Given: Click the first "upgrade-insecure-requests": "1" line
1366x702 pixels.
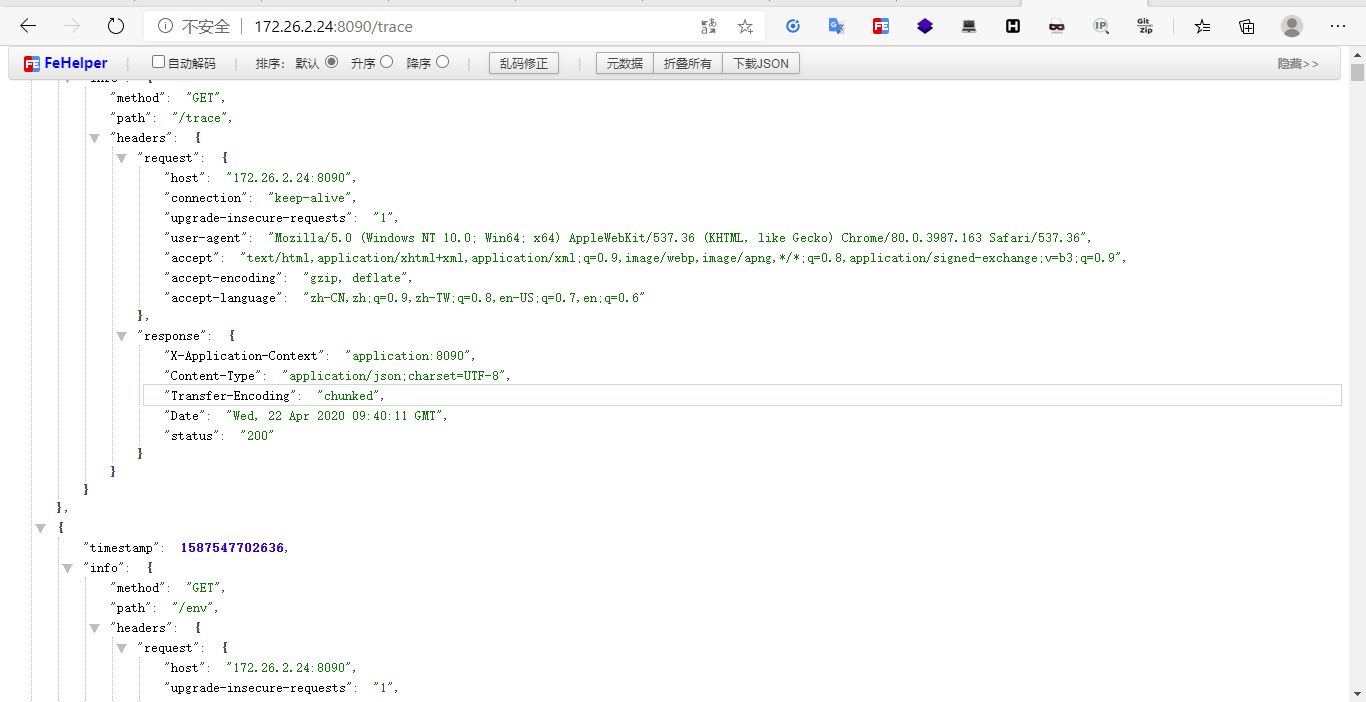Looking at the screenshot, I should (x=282, y=218).
